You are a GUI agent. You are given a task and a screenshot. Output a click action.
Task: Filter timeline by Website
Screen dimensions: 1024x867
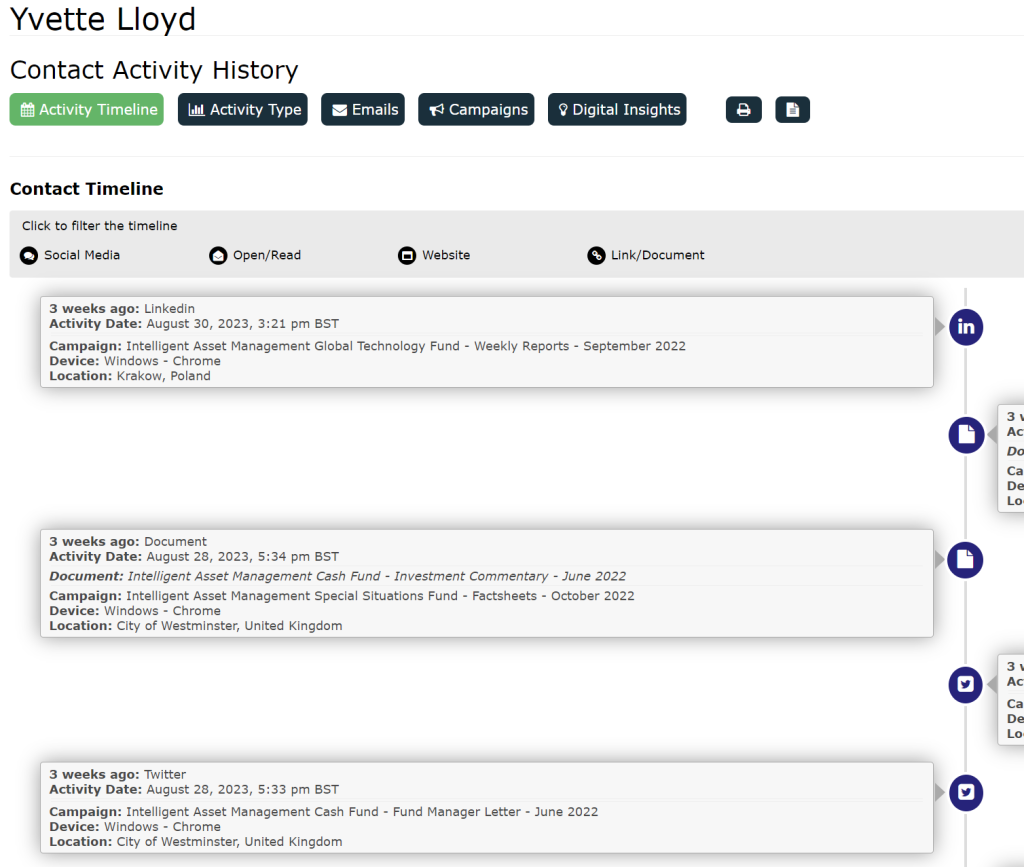tap(445, 255)
